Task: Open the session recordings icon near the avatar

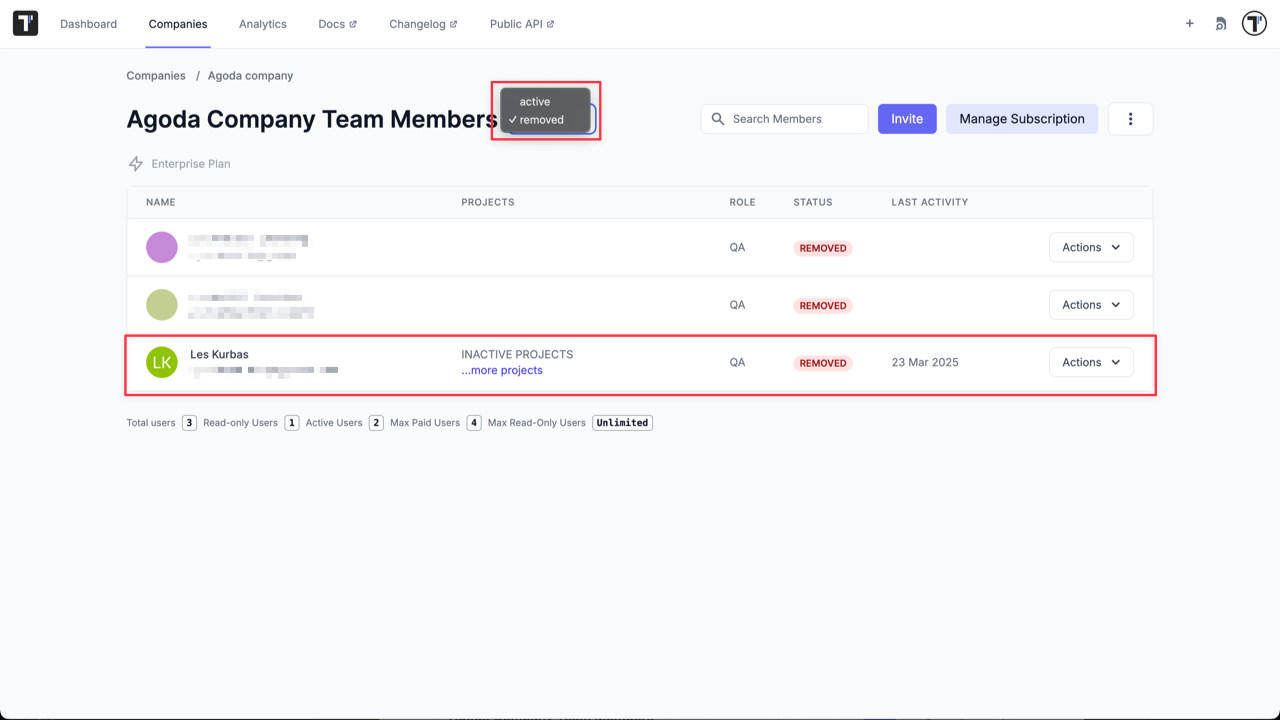Action: 1220,23
